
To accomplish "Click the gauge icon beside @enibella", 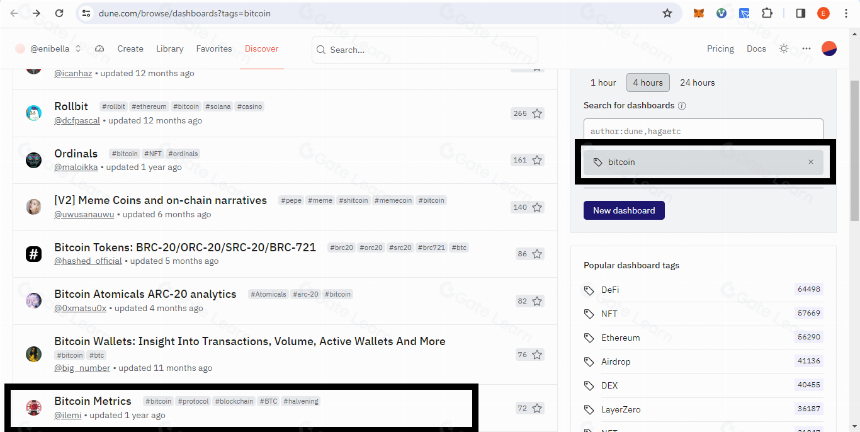I will (99, 49).
